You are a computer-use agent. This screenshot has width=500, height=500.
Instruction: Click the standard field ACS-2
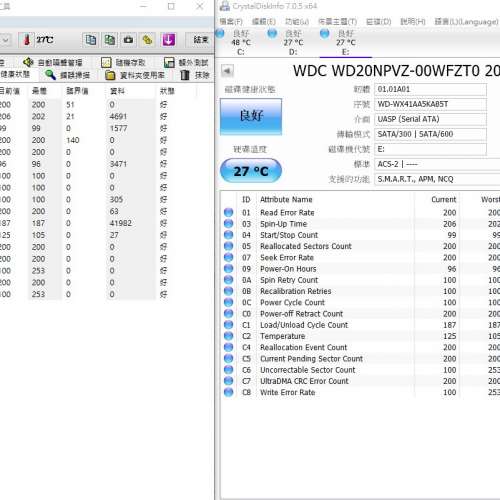[437, 164]
